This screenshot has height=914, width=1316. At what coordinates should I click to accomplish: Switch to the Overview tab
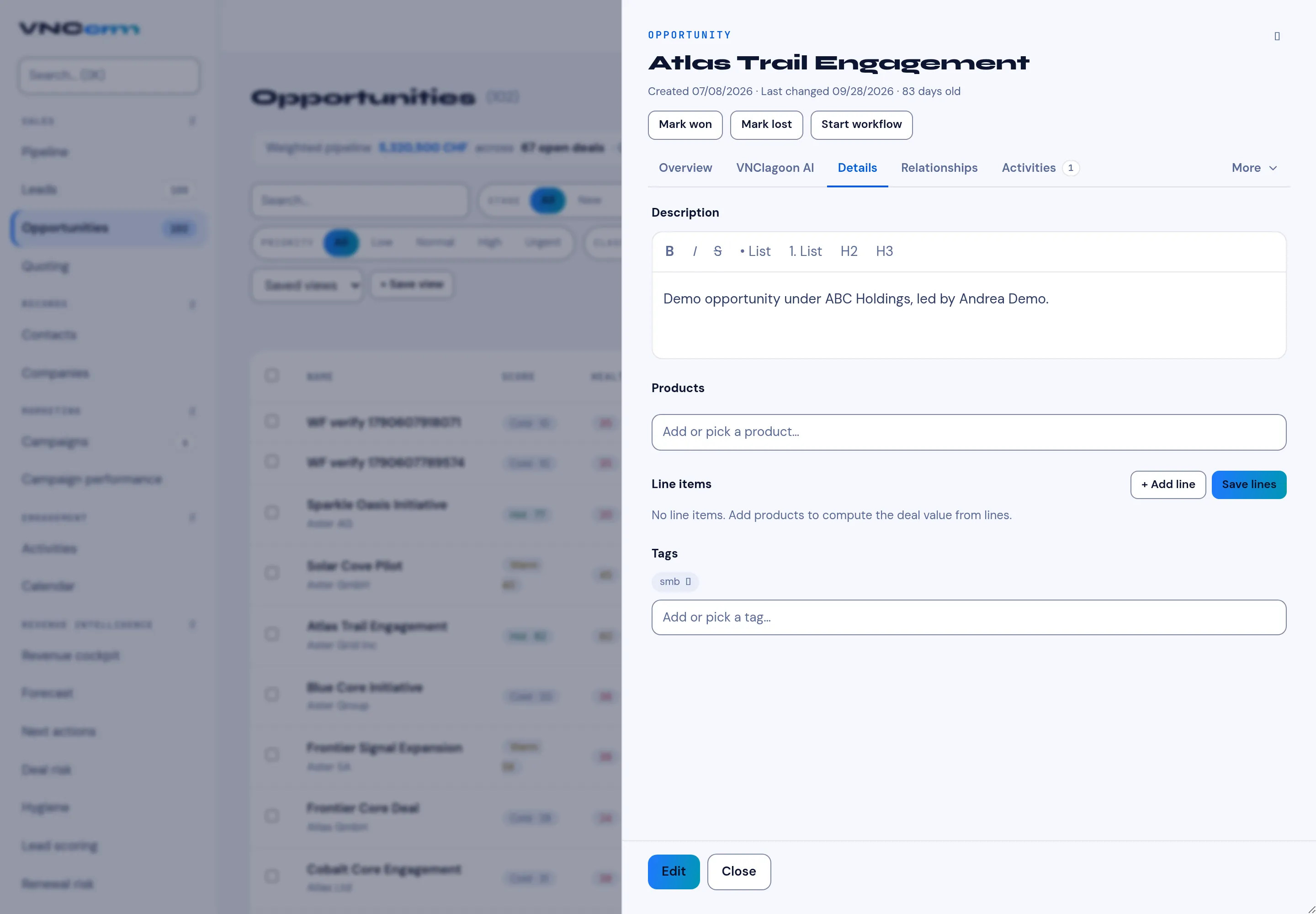[x=685, y=168]
